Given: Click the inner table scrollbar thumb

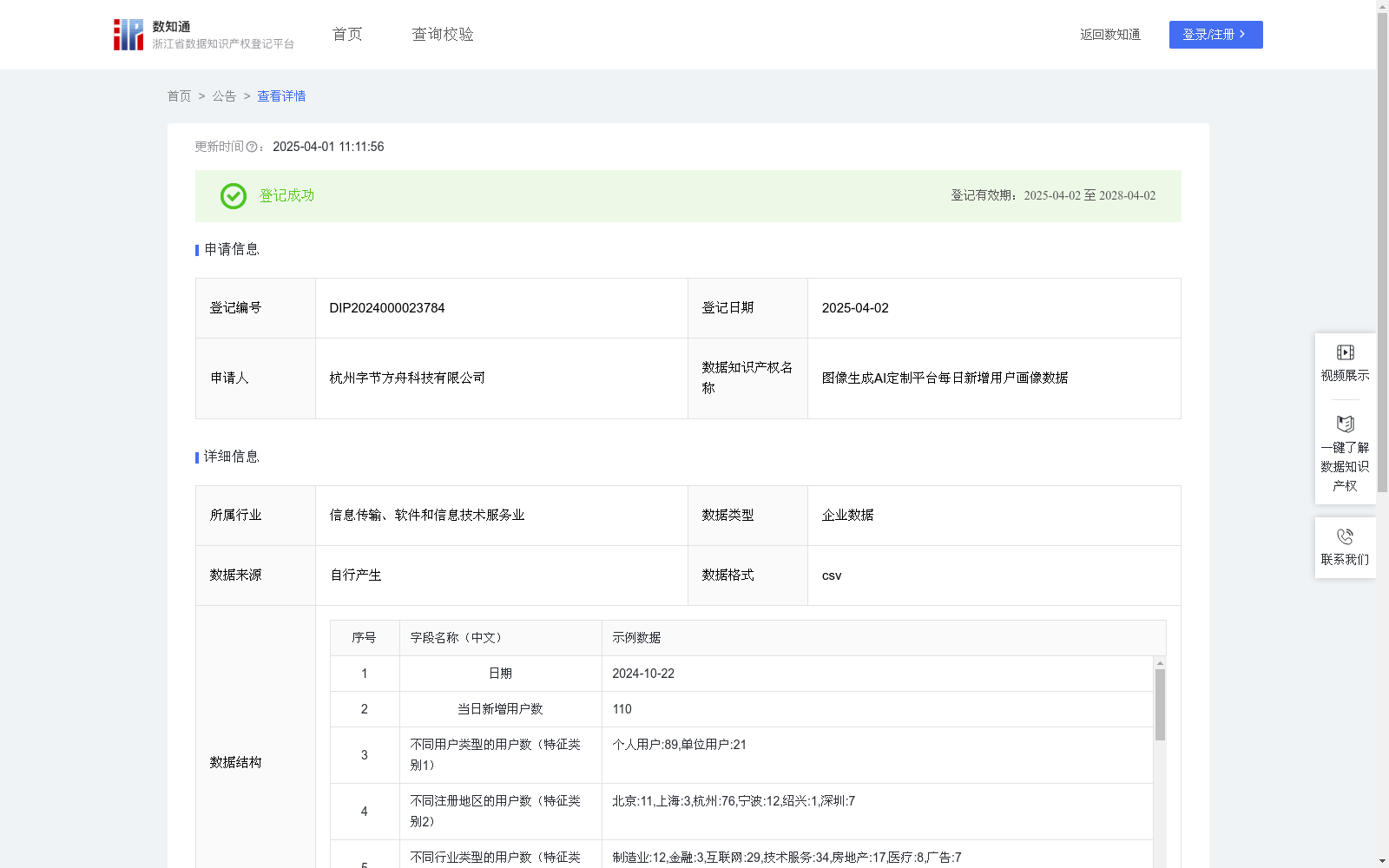Looking at the screenshot, I should pyautogui.click(x=1160, y=705).
